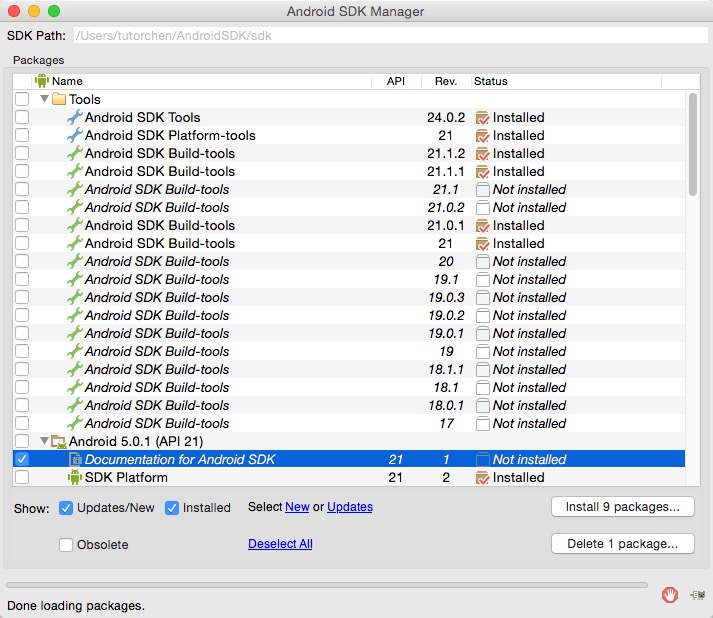Image resolution: width=713 pixels, height=618 pixels.
Task: Sort by the Rev. column header
Action: click(x=446, y=81)
